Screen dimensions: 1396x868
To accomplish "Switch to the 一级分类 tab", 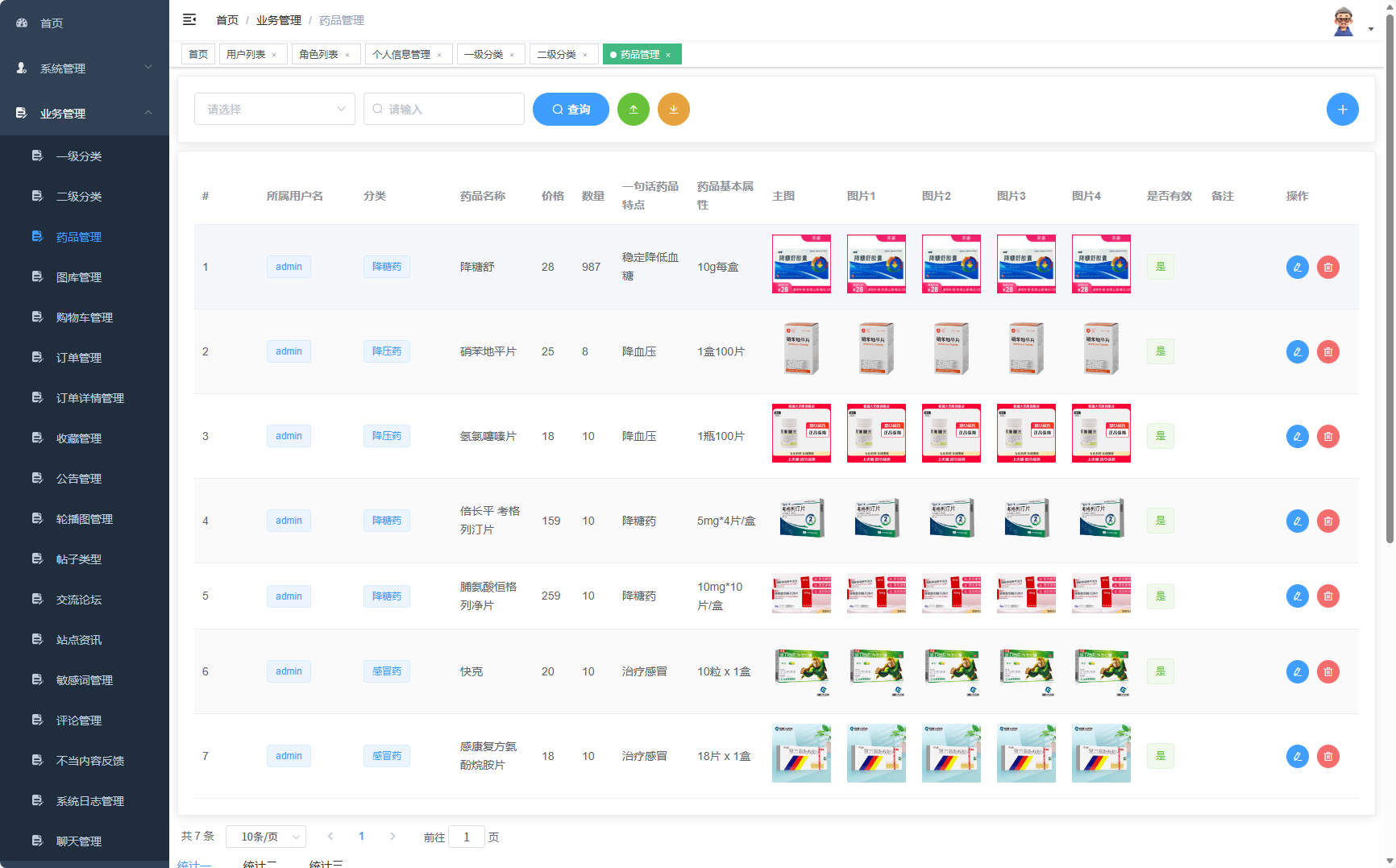I will click(484, 55).
